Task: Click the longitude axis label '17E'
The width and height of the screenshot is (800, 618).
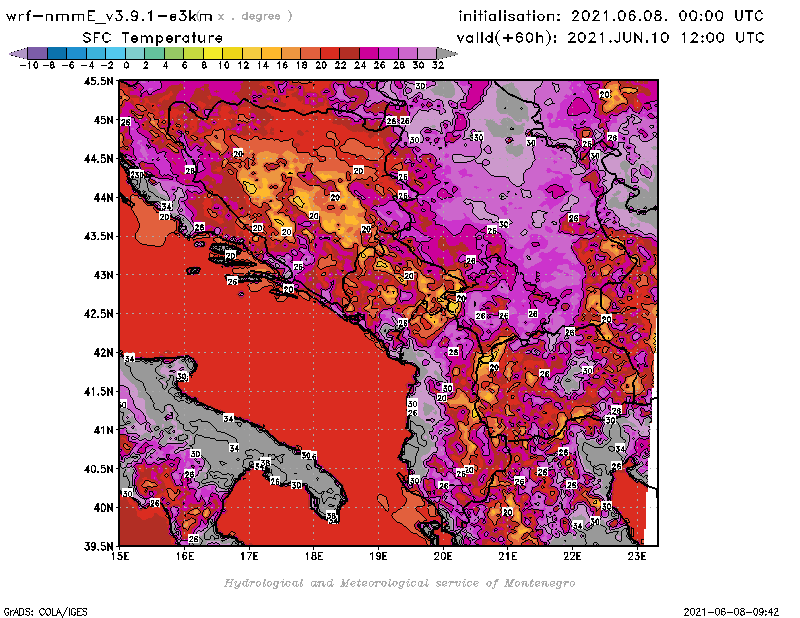Action: pyautogui.click(x=249, y=556)
